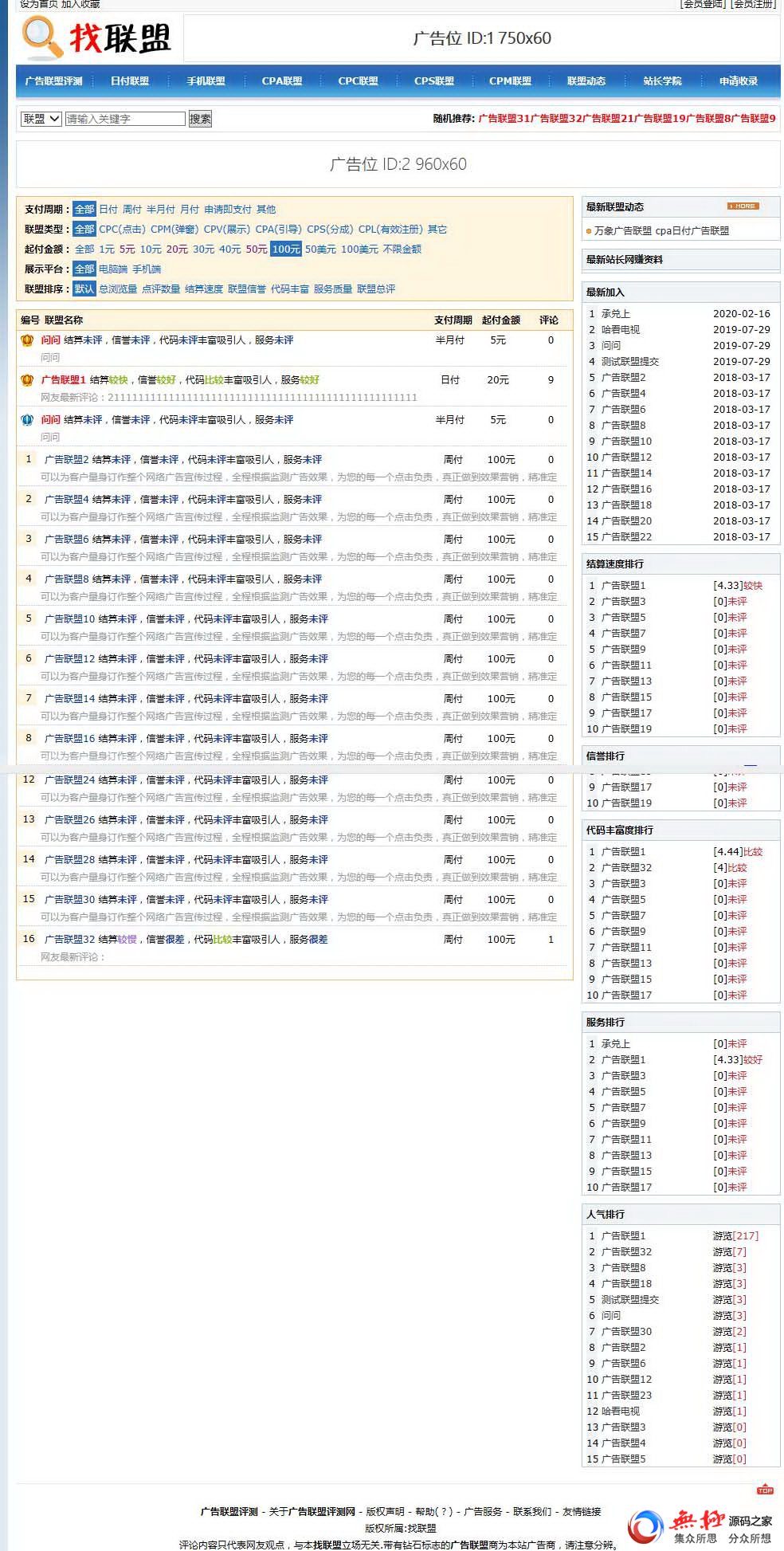Sort alliances by 结算速度

(x=204, y=289)
